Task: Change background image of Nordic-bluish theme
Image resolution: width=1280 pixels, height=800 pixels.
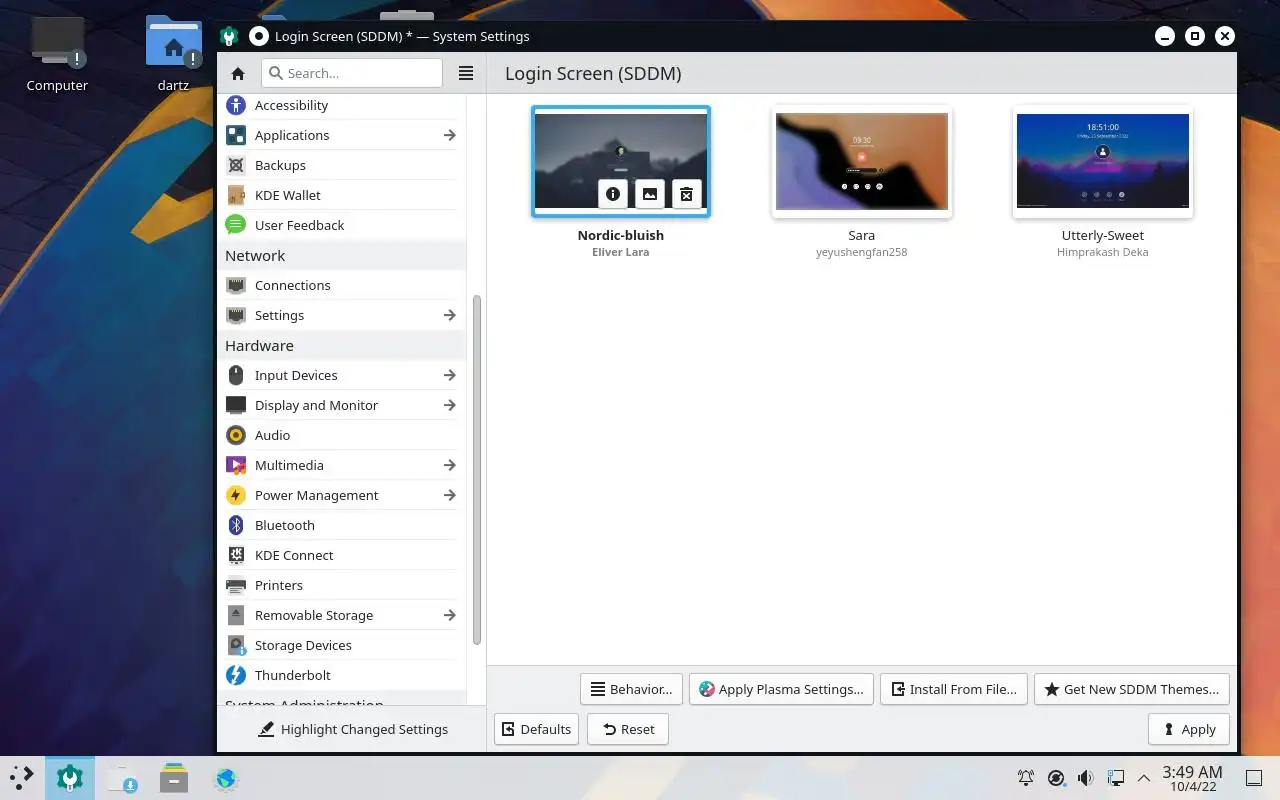Action: coord(650,194)
